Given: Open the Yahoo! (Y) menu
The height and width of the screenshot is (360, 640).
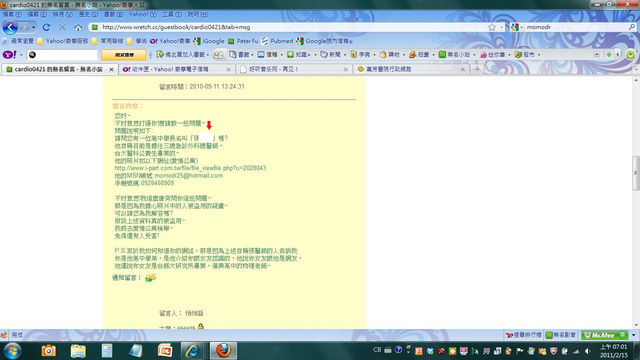Looking at the screenshot, I should 142,15.
